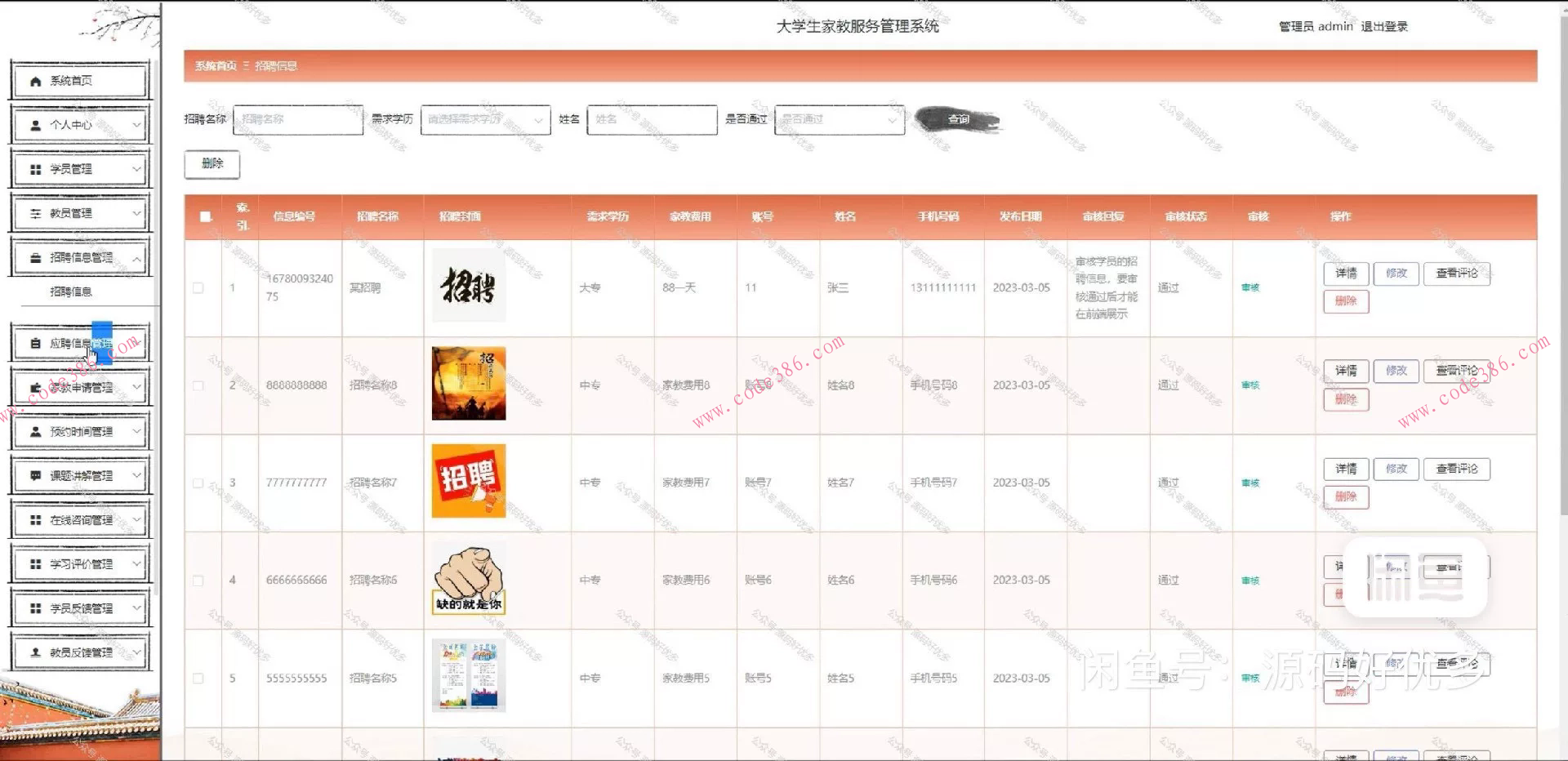Viewport: 1568px width, 761px height.
Task: Click the grid icon beside 学员管理
Action: (34, 169)
